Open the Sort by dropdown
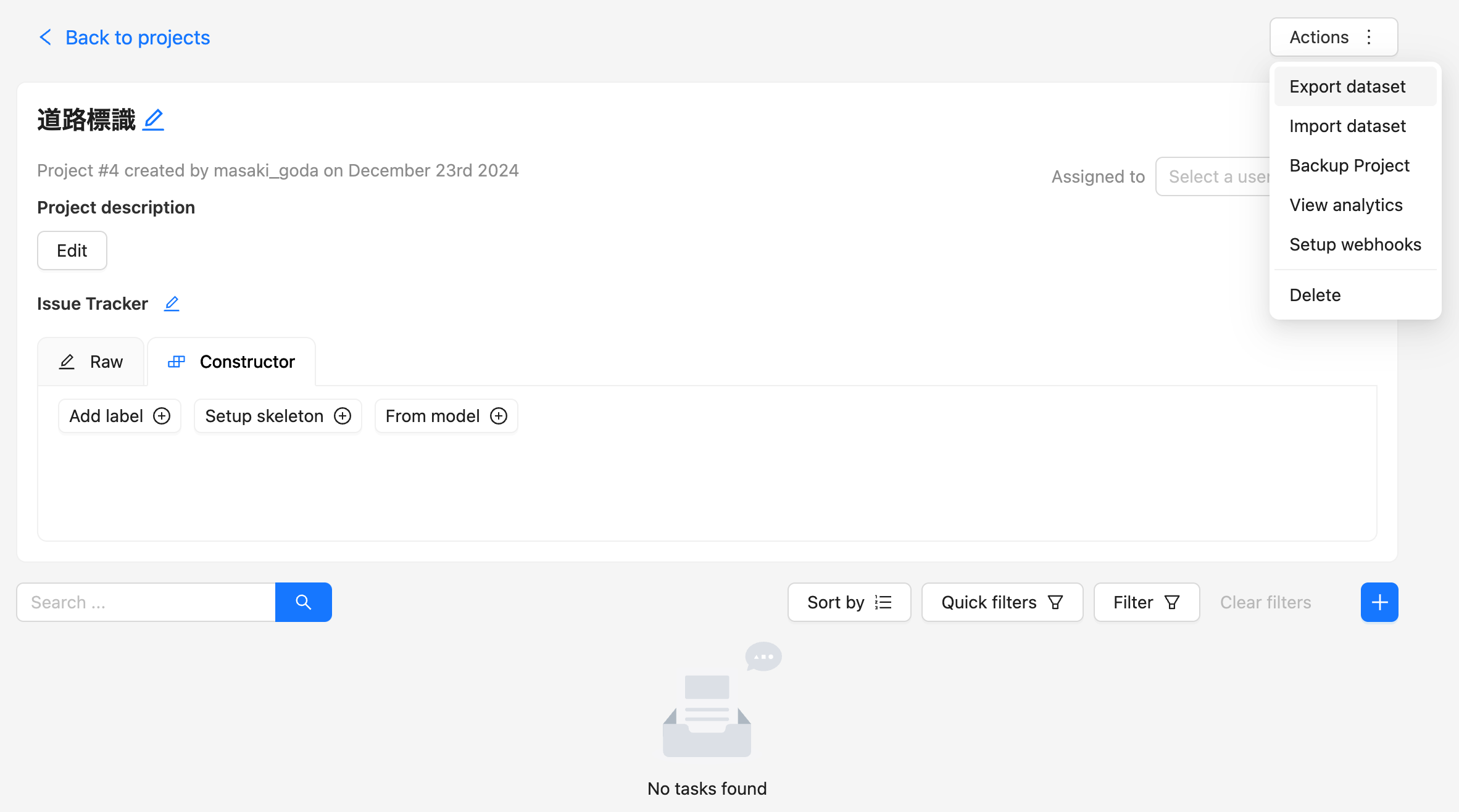This screenshot has width=1459, height=812. tap(849, 602)
